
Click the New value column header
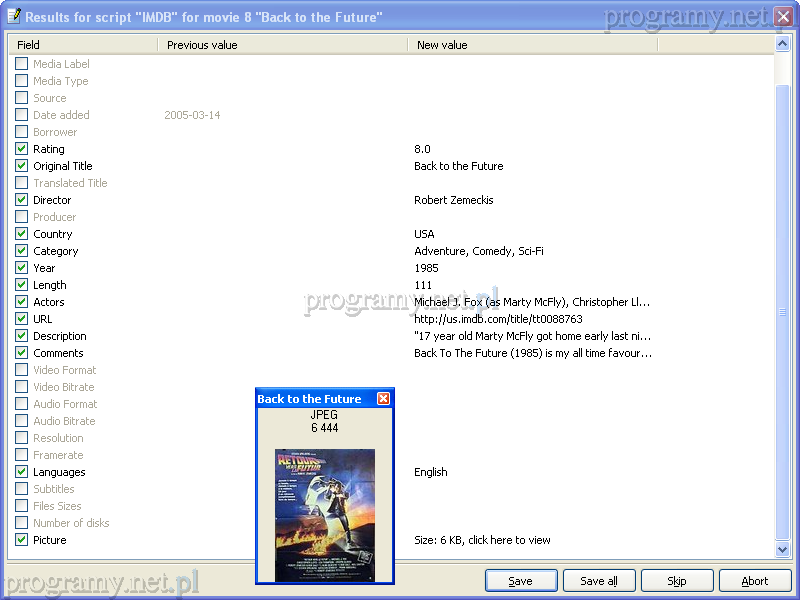532,45
